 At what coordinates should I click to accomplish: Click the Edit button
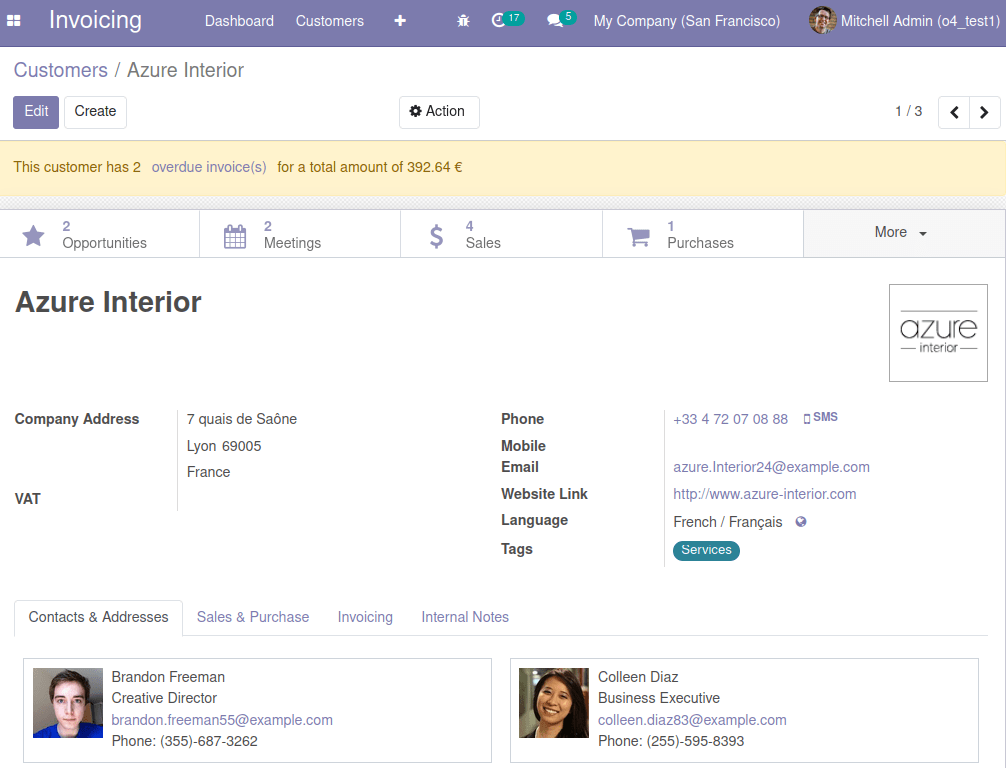click(x=36, y=112)
